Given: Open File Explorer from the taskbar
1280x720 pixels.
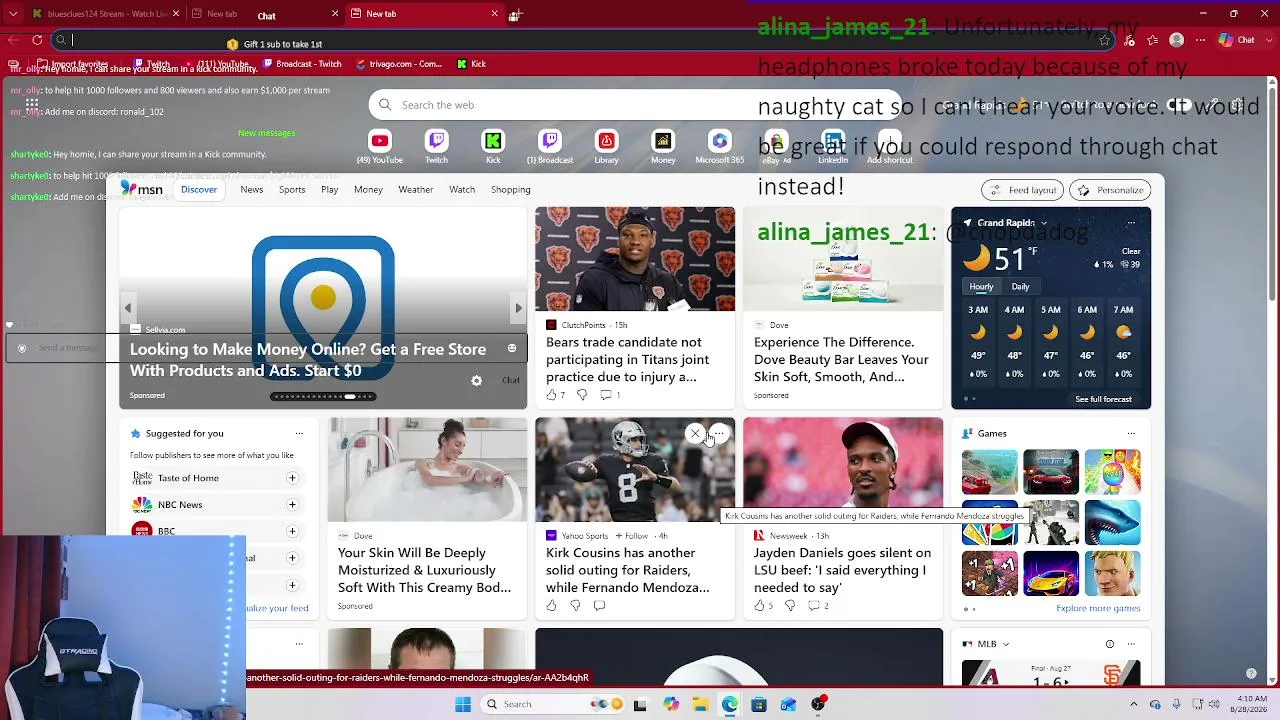Looking at the screenshot, I should (x=700, y=704).
